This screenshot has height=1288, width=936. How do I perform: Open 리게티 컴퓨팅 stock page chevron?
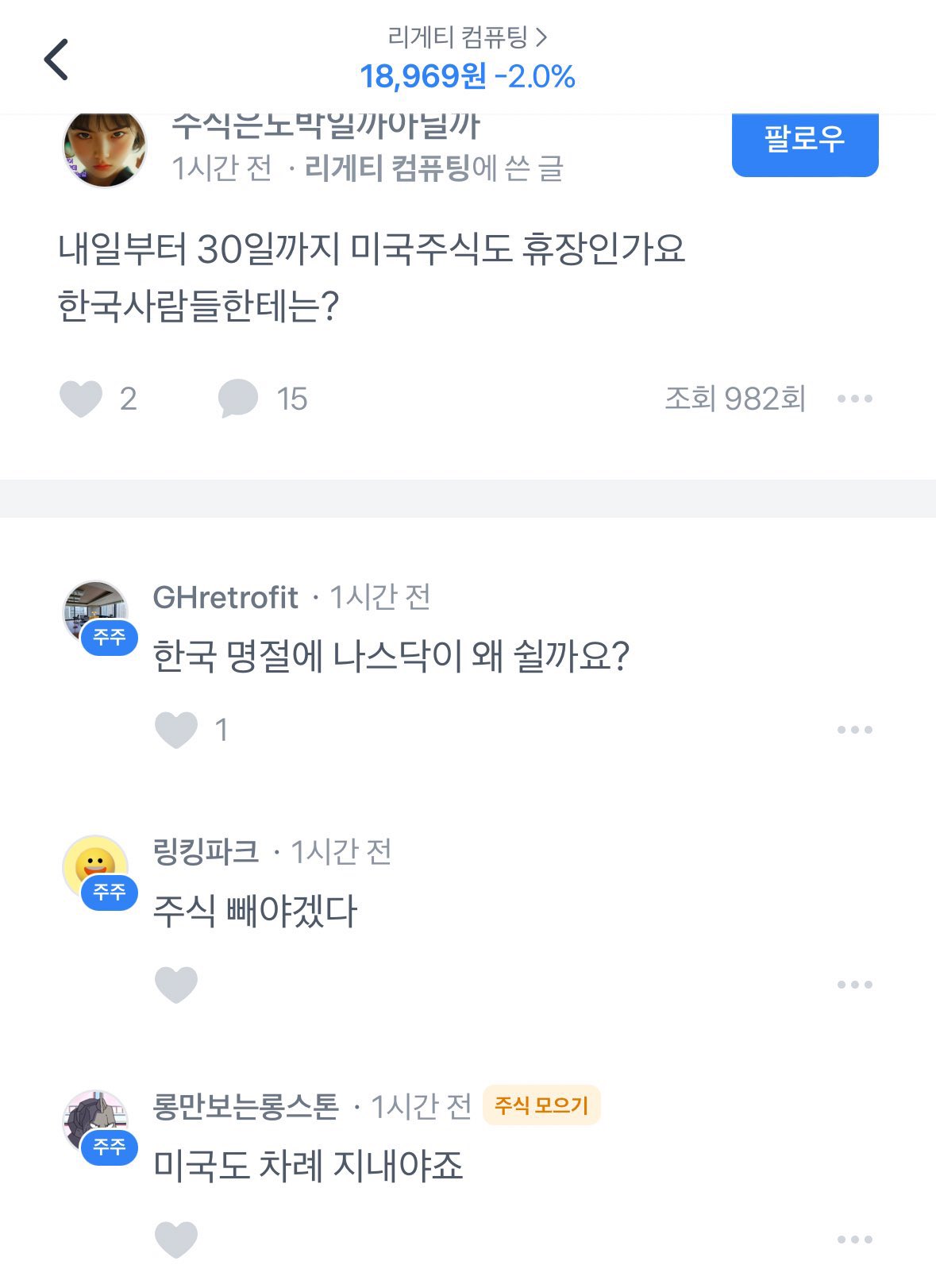tap(541, 37)
